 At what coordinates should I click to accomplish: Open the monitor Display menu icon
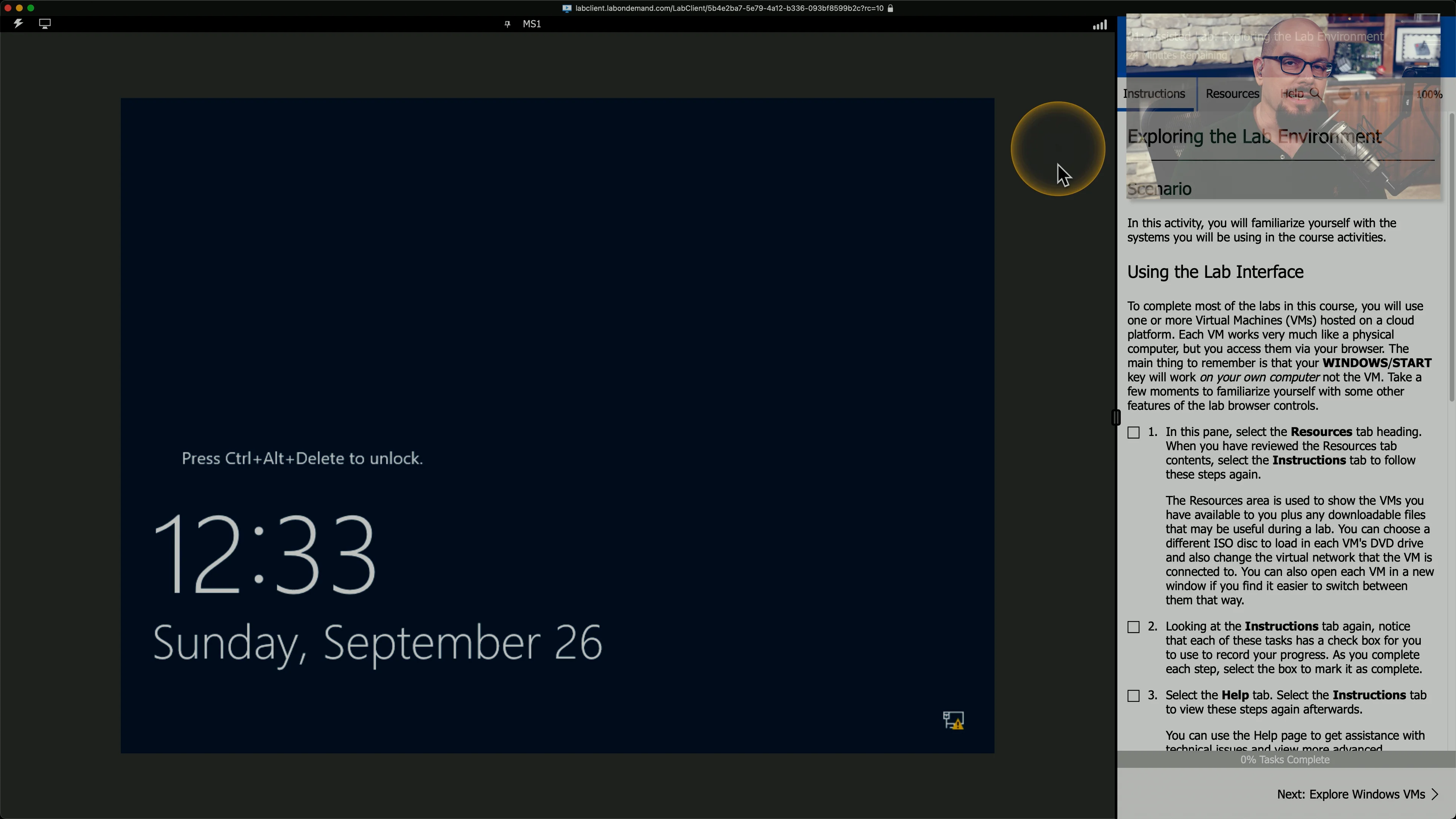[x=45, y=24]
